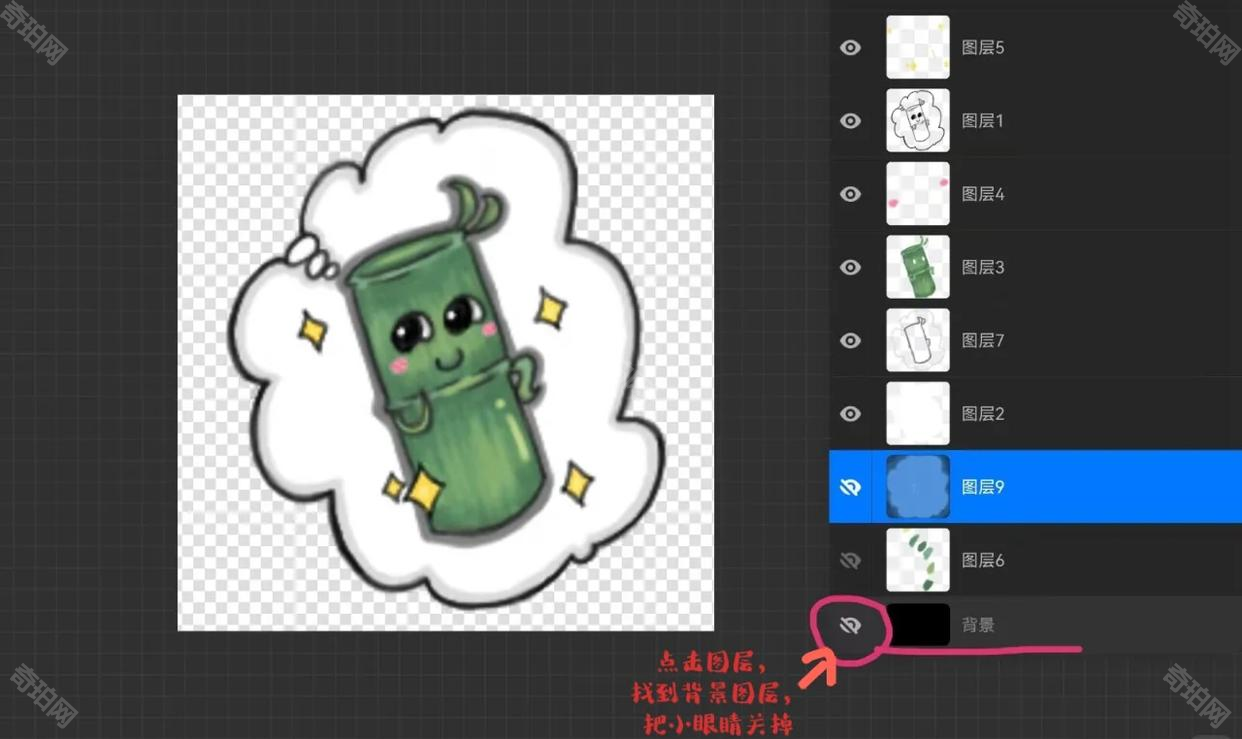Select the 图层4 thumbnail with pink blush
1242x739 pixels.
(x=918, y=193)
